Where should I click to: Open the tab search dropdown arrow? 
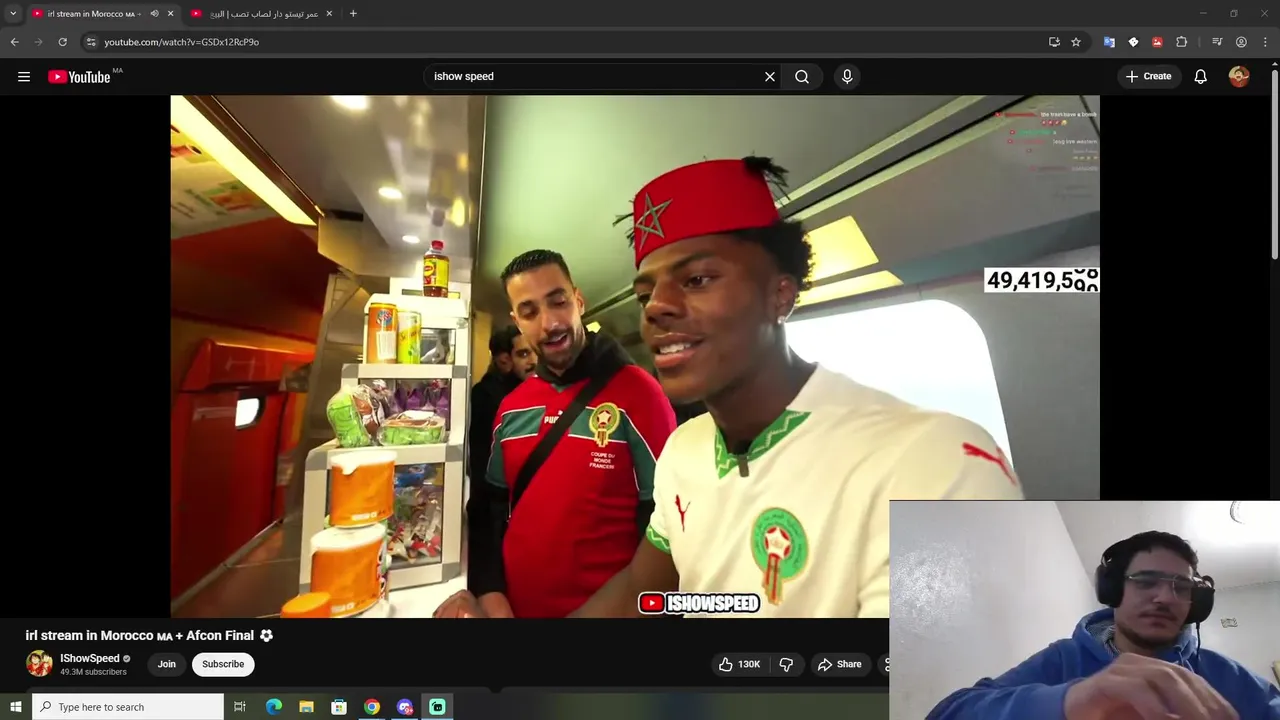13,14
